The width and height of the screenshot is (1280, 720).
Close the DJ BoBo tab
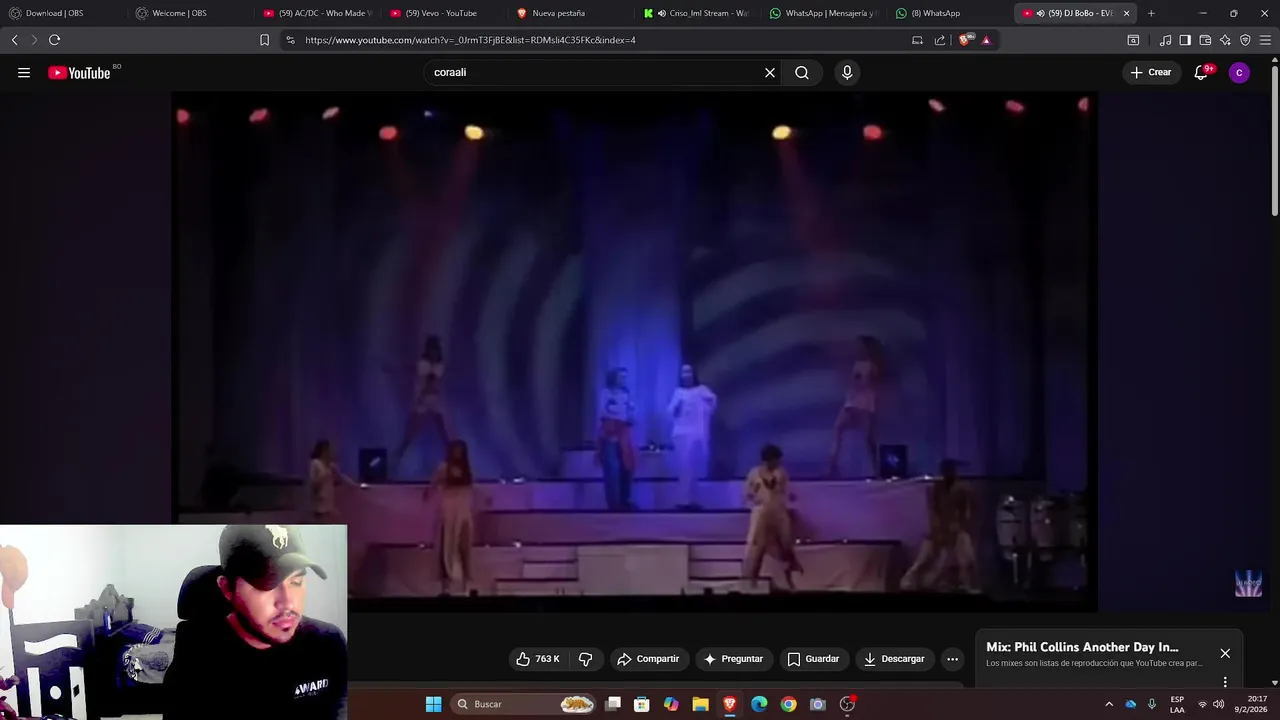click(1127, 13)
